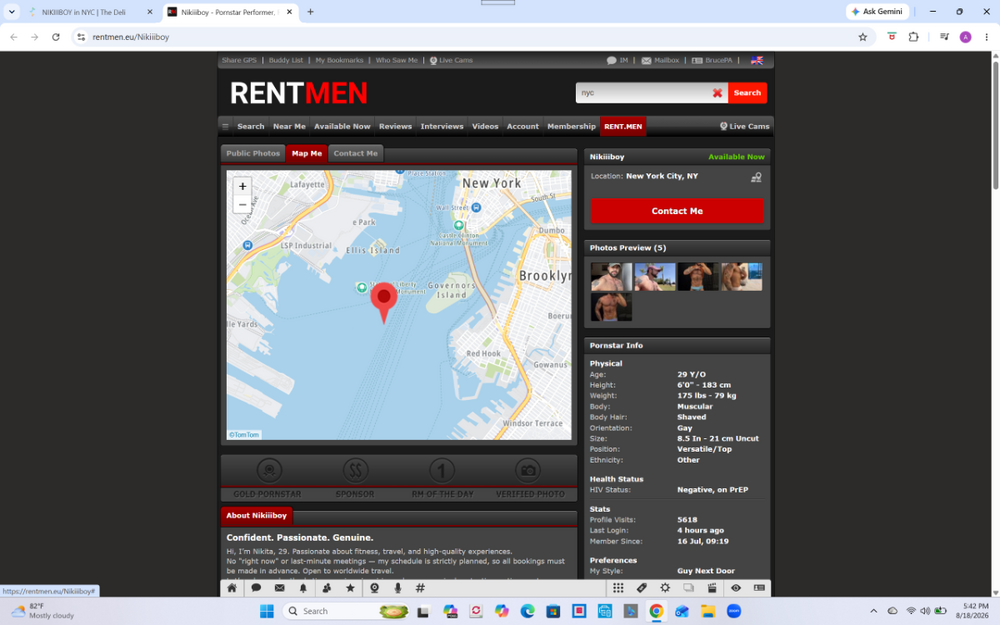Open the Membership nav menu item

571,126
